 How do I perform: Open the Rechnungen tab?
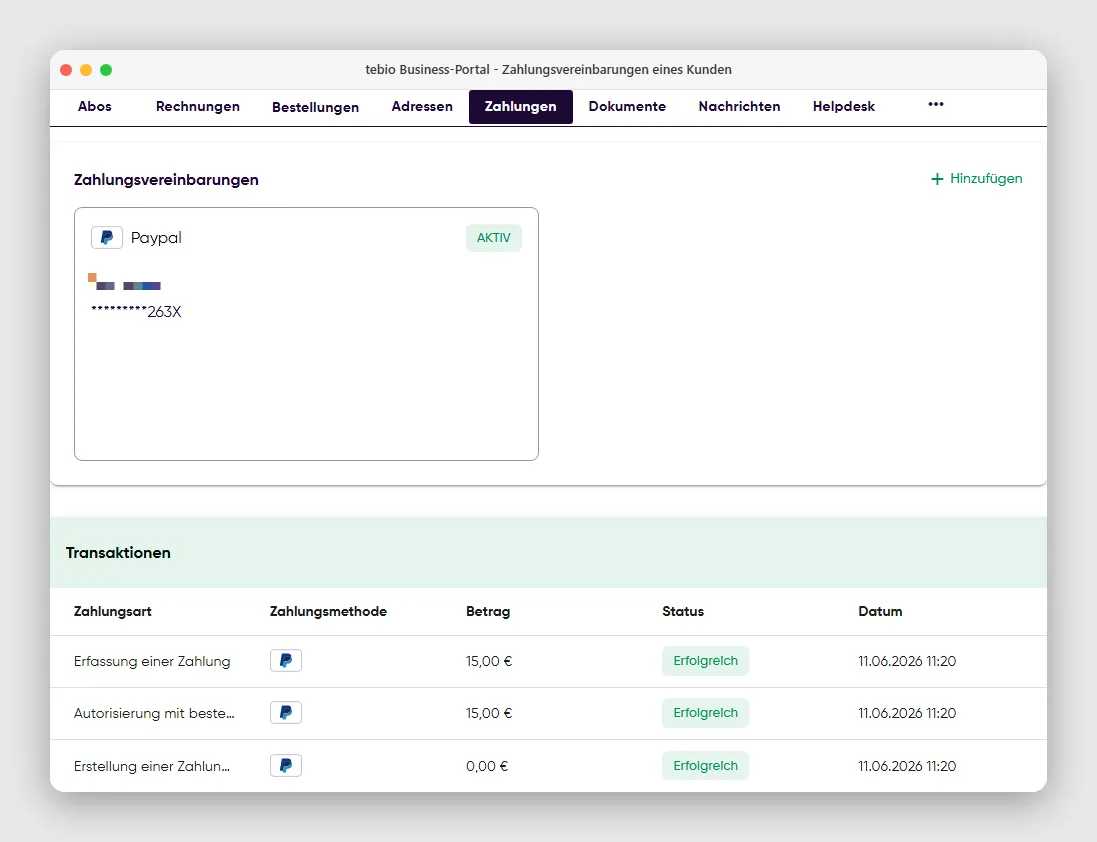tap(197, 106)
